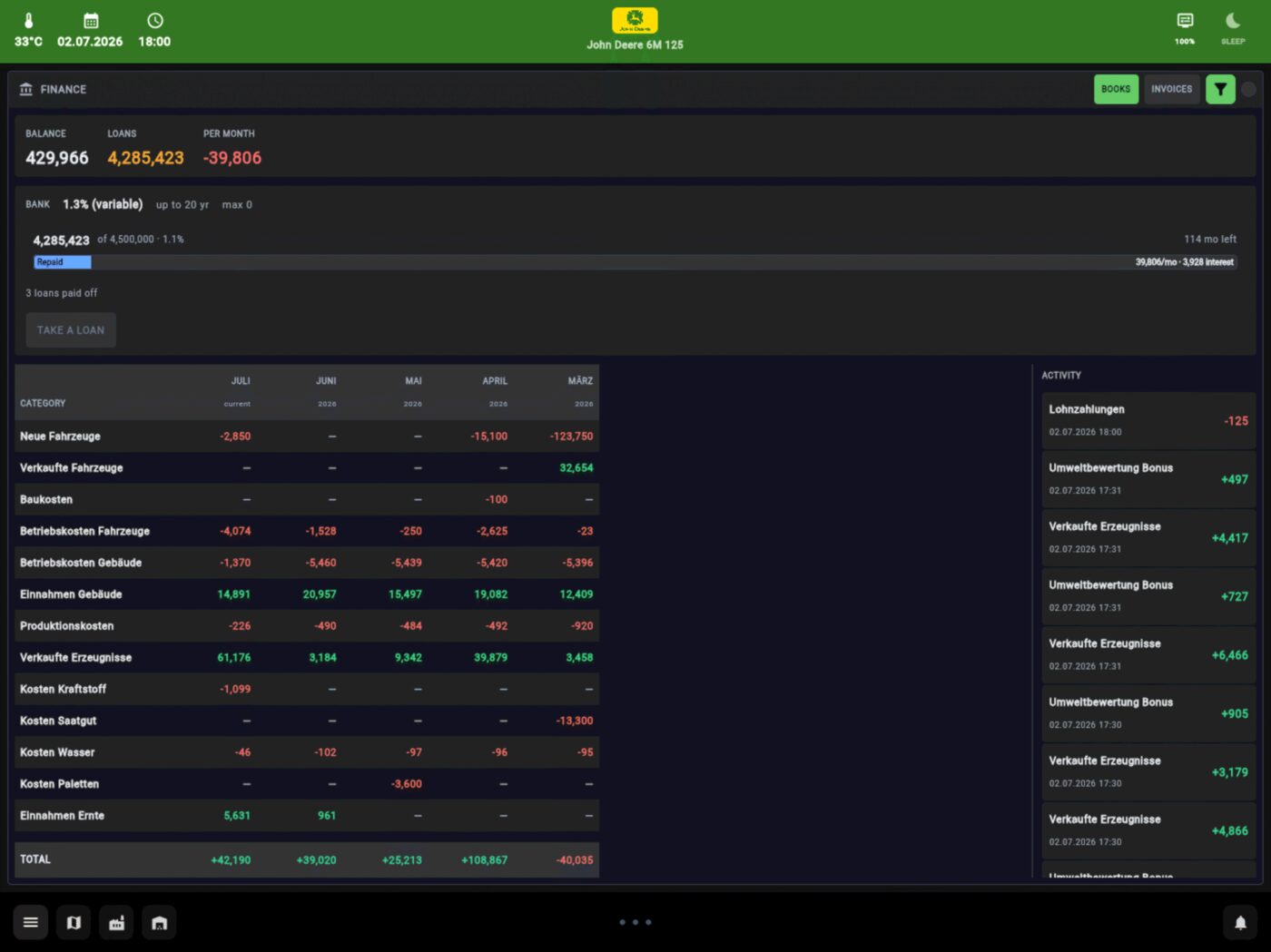Open the factory production icon
Screen dimensions: 1271x952
pyautogui.click(x=117, y=923)
